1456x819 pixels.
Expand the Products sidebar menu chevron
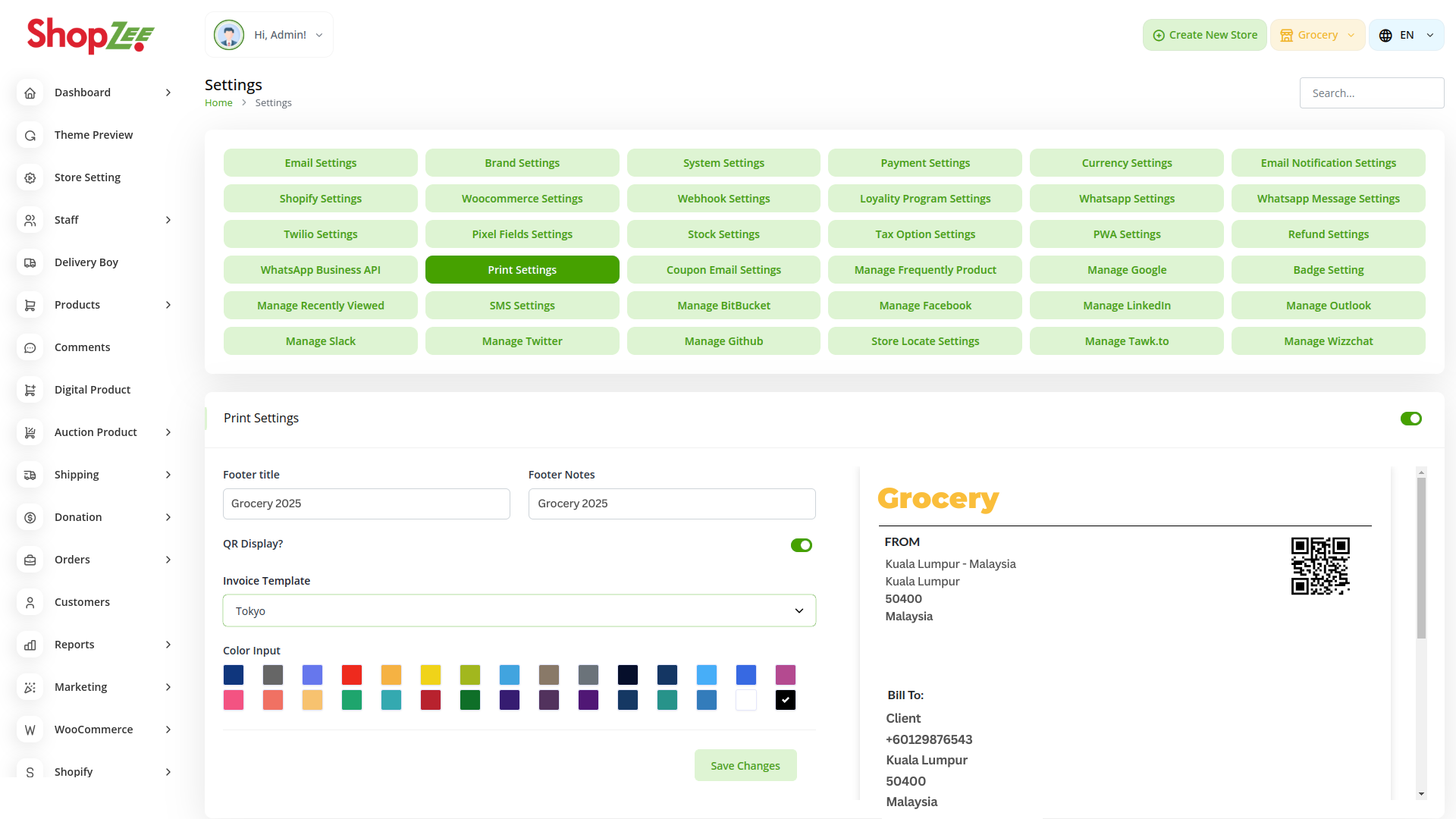tap(168, 305)
